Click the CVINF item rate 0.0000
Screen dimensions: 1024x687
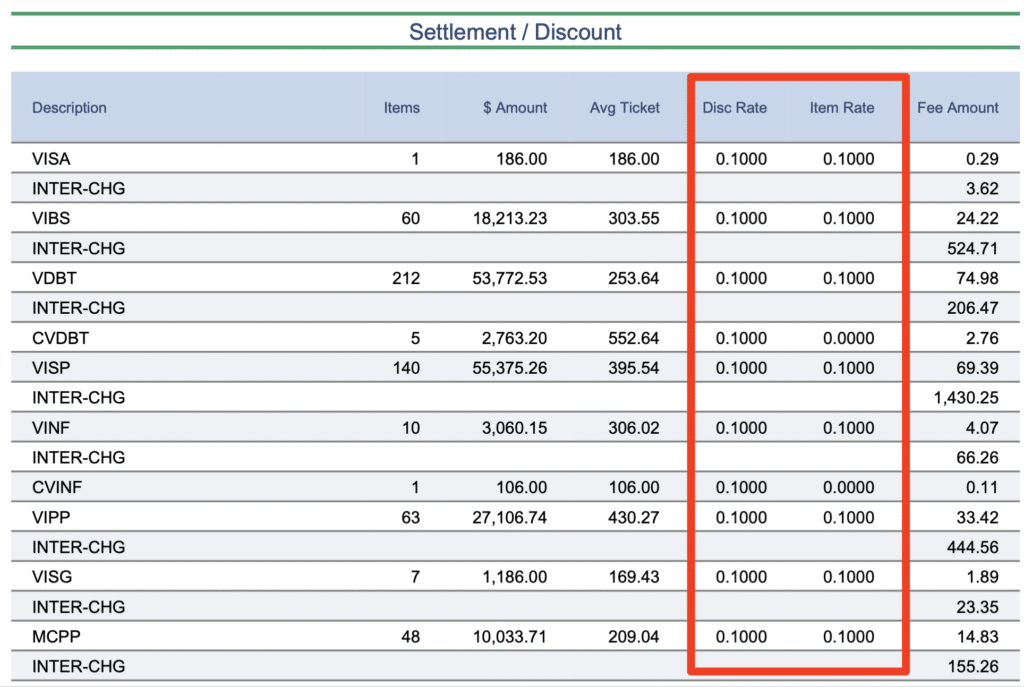point(848,488)
